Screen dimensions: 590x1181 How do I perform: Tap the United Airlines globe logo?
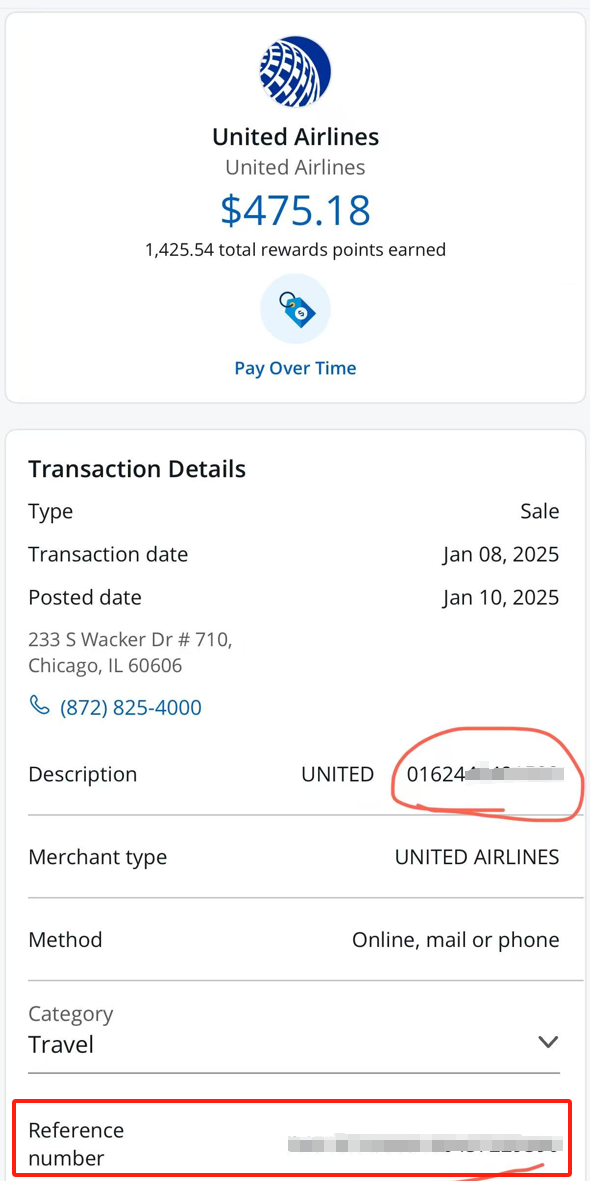295,72
